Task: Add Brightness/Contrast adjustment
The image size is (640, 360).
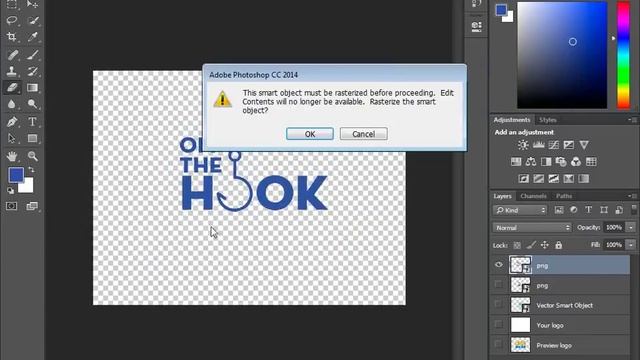Action: point(523,145)
